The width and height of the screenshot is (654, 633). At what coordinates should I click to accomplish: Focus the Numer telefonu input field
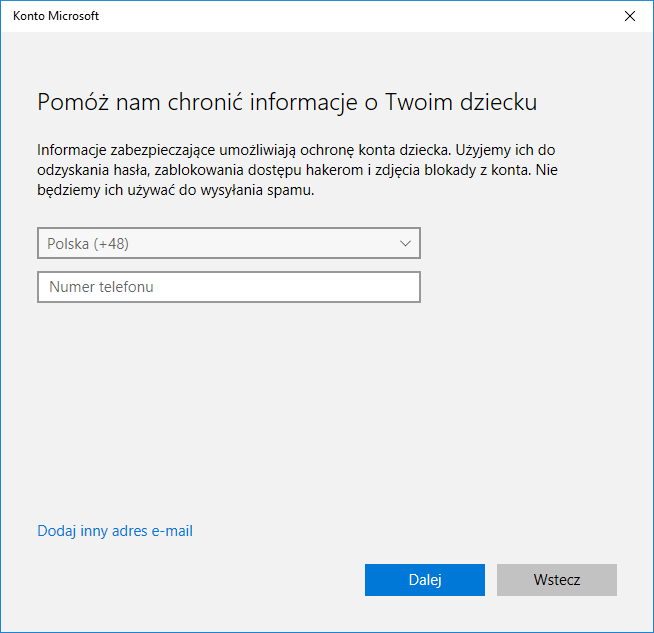[228, 287]
